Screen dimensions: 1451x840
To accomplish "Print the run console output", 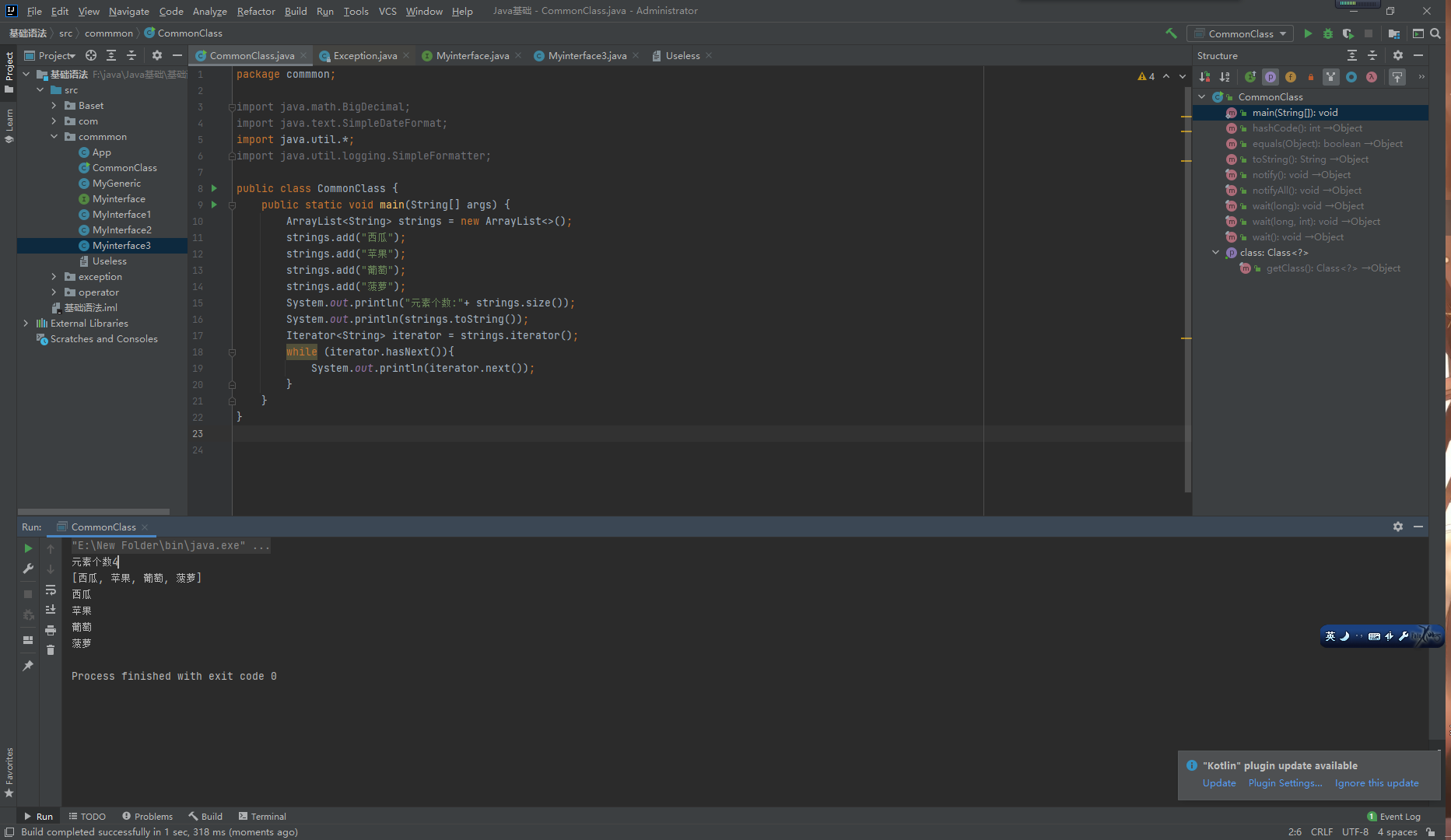I will click(x=51, y=630).
